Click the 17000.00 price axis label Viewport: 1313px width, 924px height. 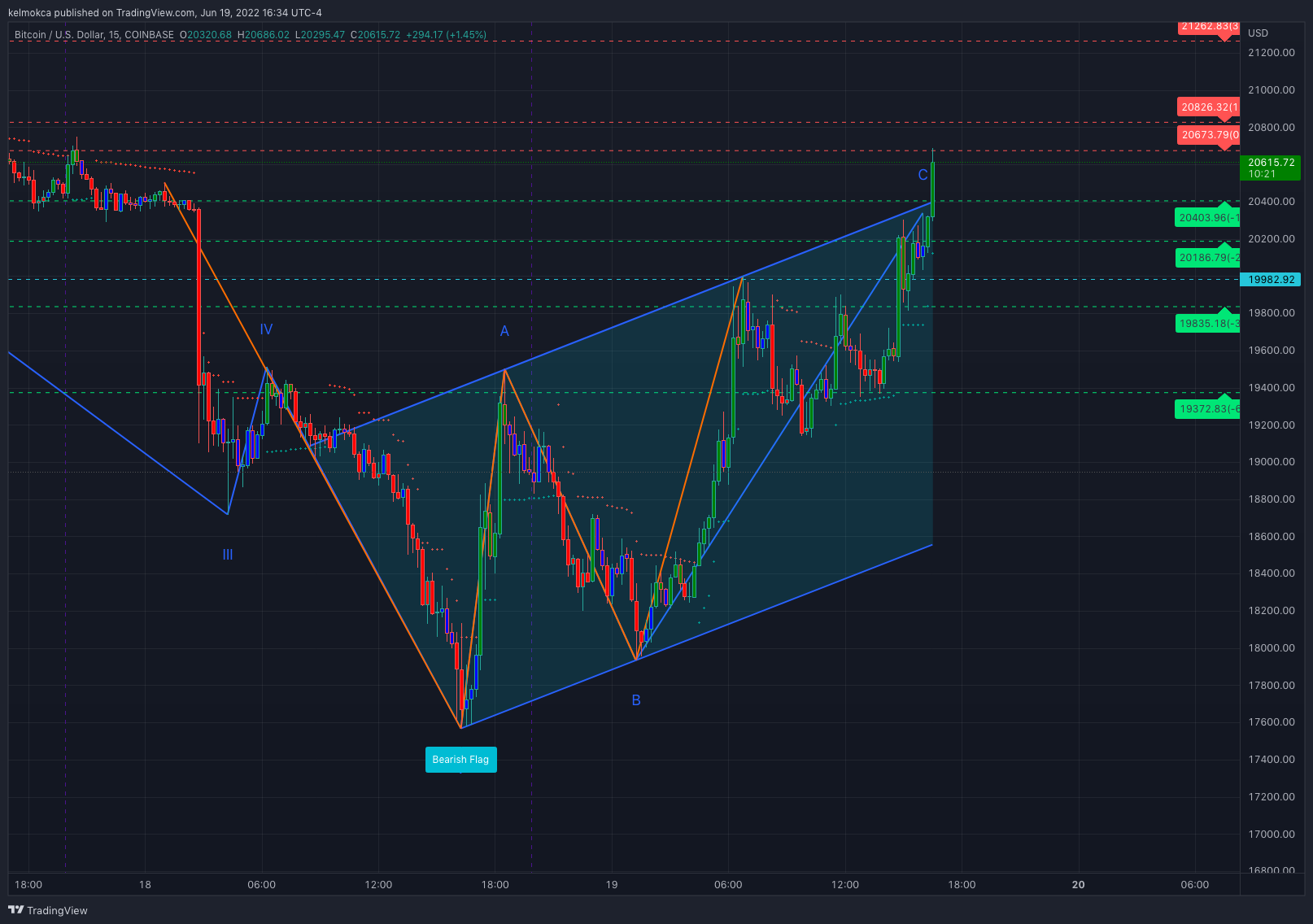pos(1272,835)
